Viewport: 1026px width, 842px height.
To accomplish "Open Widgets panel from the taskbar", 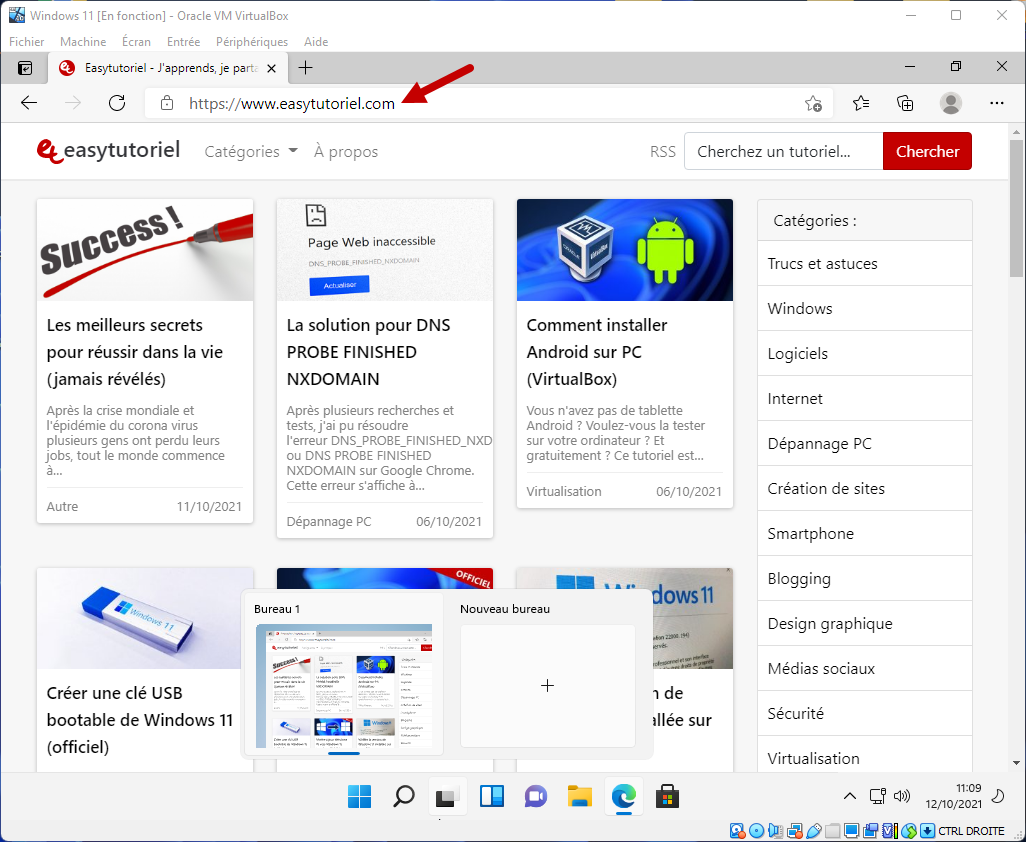I will coord(492,796).
